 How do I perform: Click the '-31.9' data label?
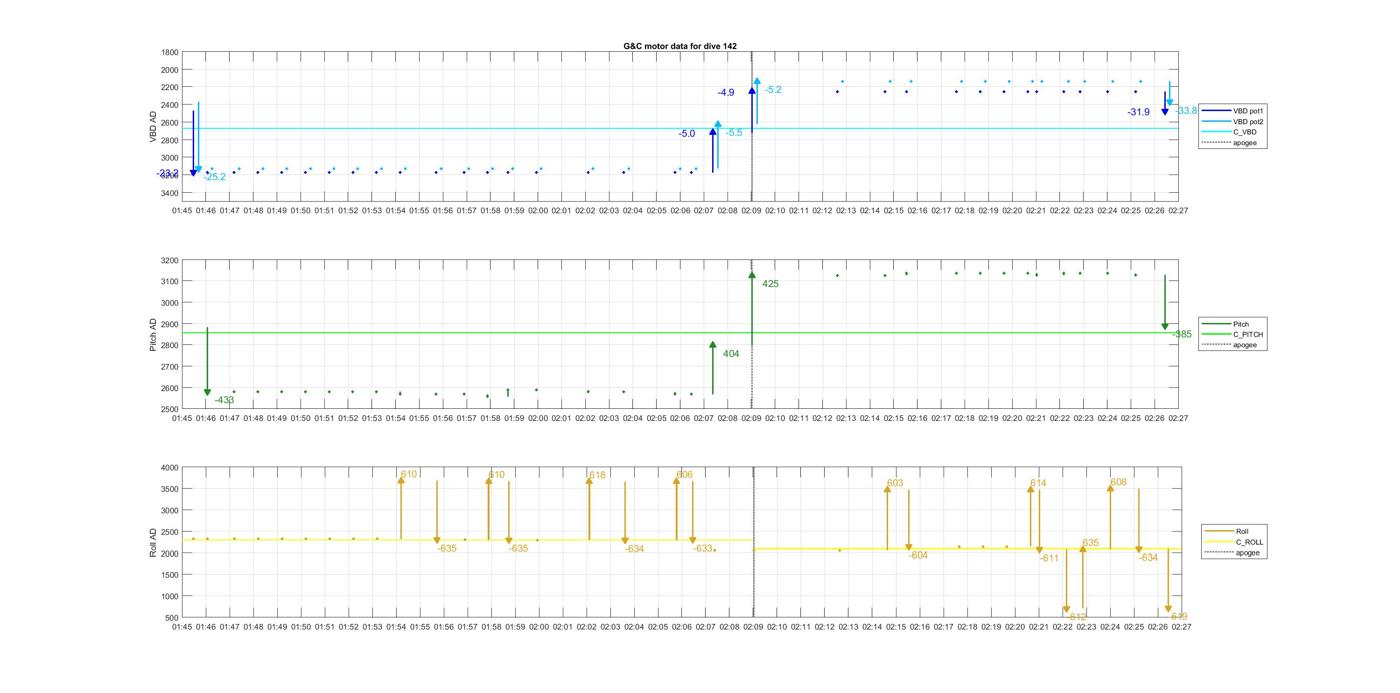1138,113
